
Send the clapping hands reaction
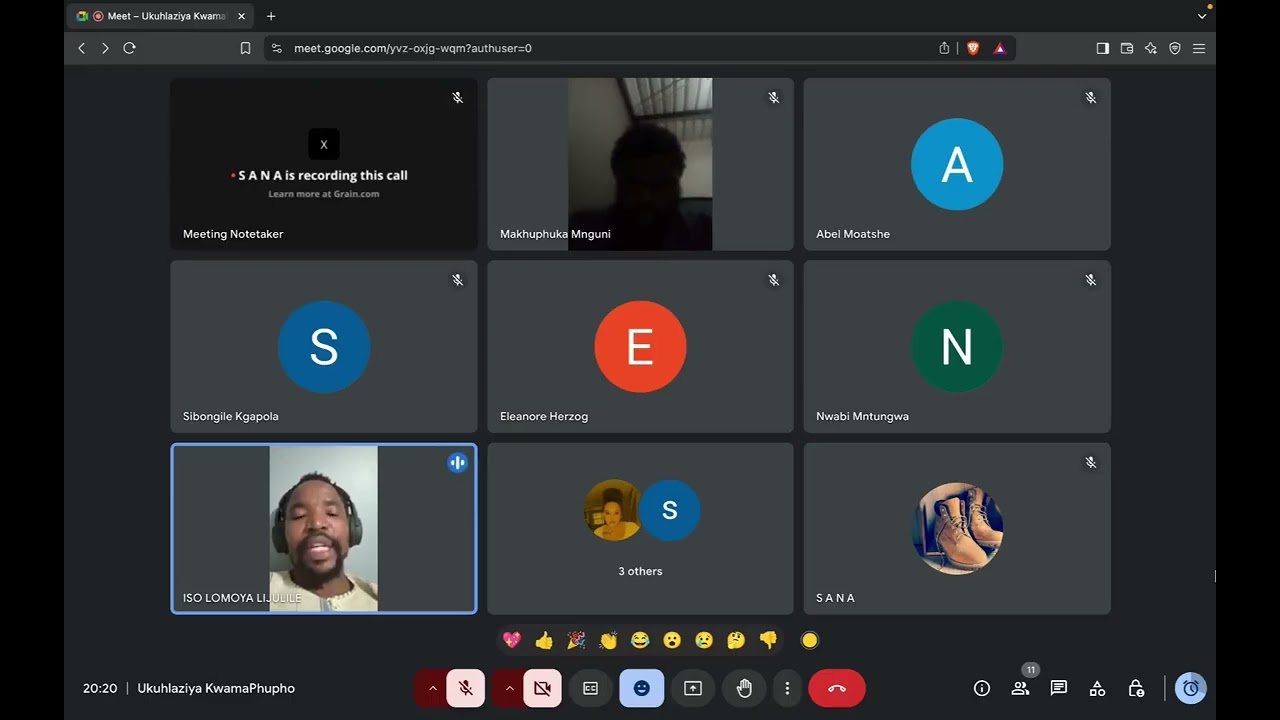click(608, 640)
